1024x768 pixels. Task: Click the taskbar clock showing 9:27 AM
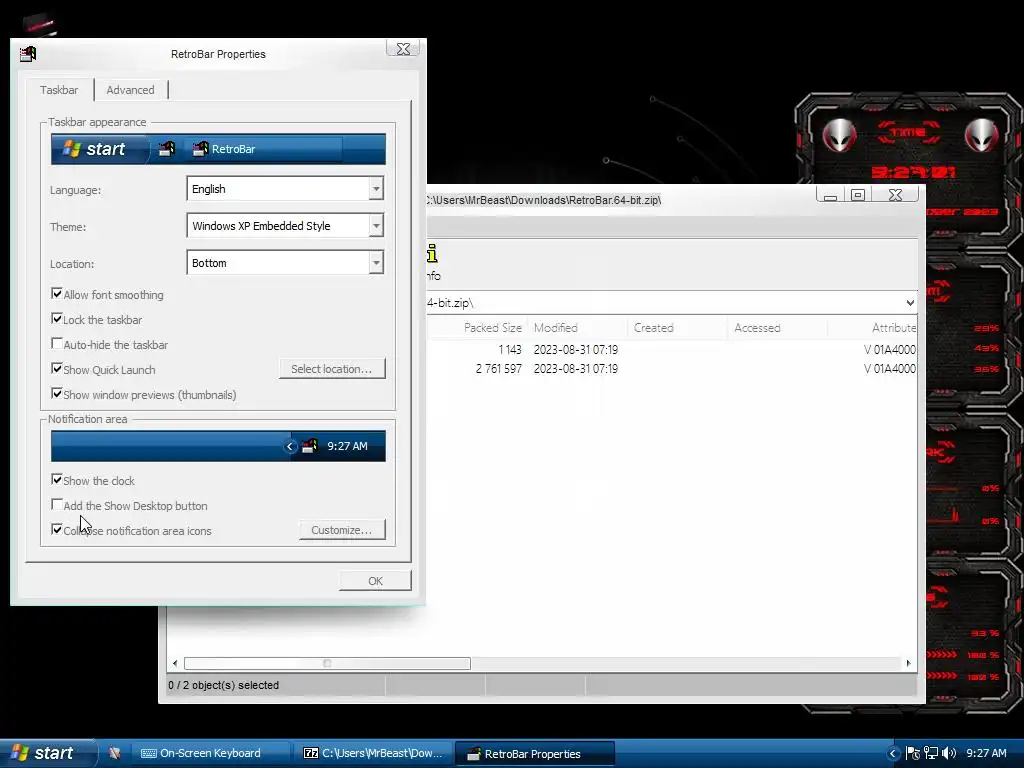[x=986, y=754]
